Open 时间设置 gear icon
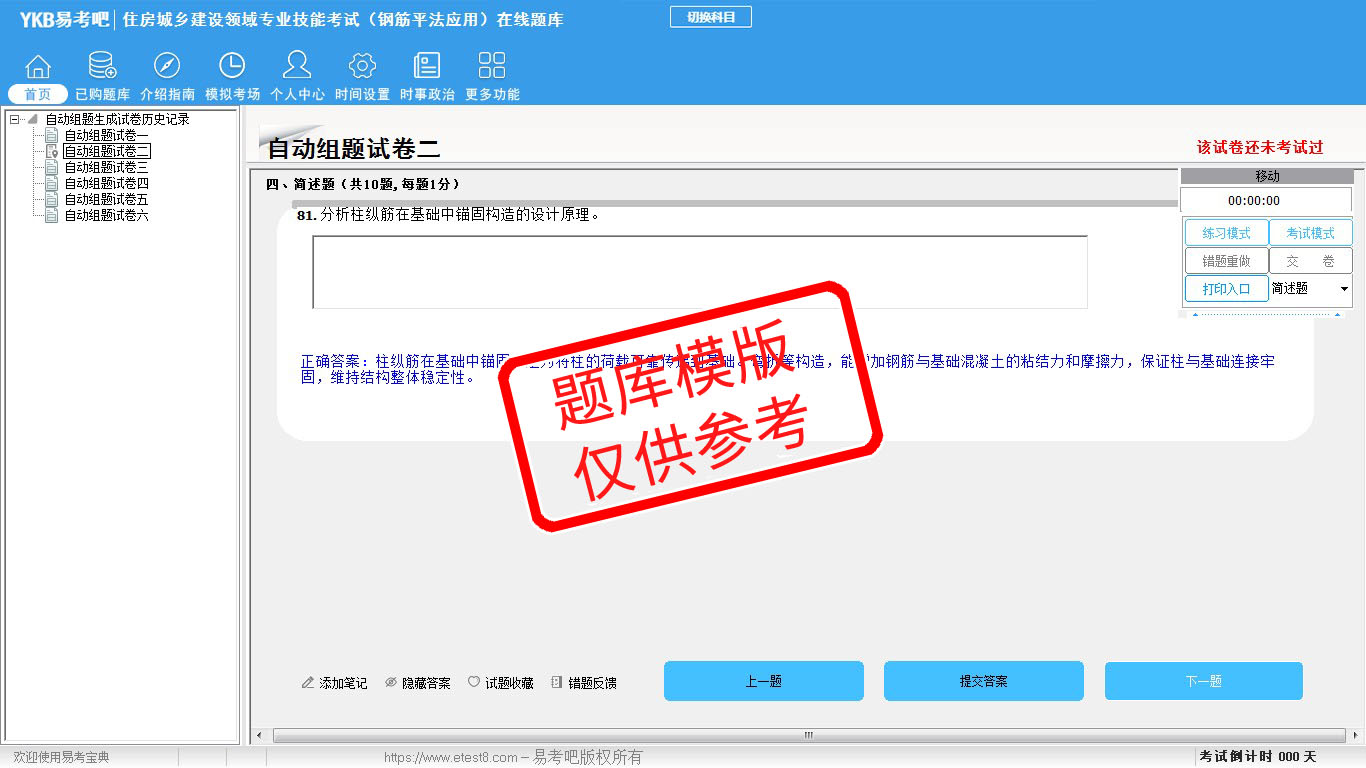 (x=362, y=67)
